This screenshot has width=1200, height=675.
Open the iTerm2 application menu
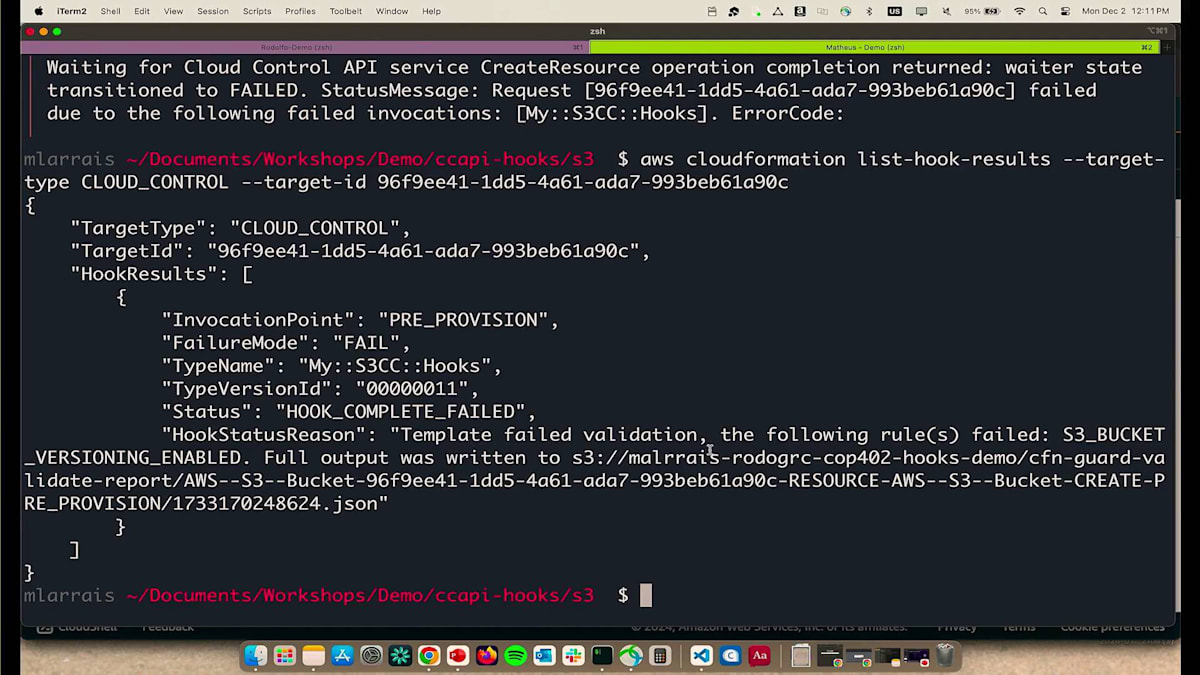[72, 11]
